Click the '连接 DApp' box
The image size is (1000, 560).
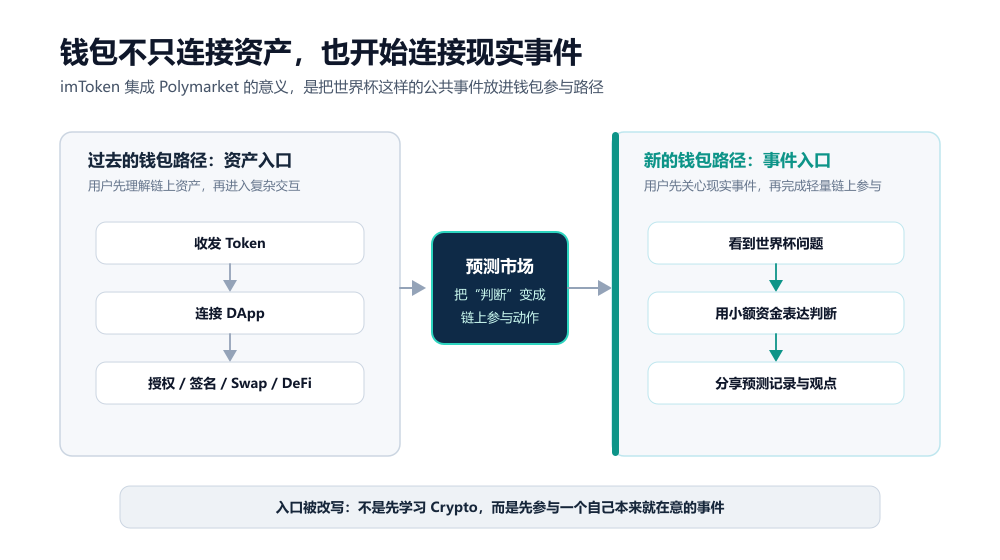pyautogui.click(x=230, y=313)
